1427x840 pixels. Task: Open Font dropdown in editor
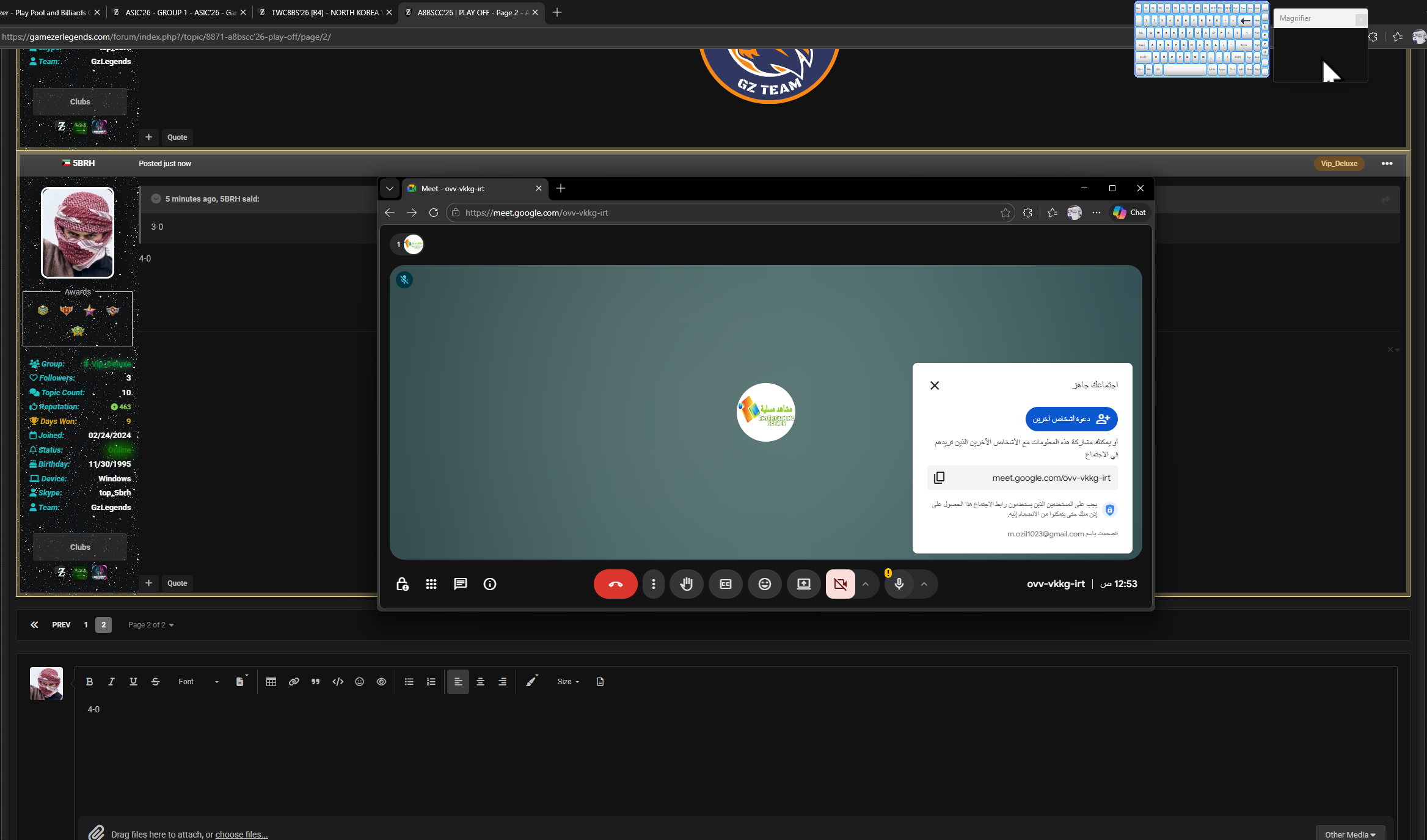click(x=198, y=682)
